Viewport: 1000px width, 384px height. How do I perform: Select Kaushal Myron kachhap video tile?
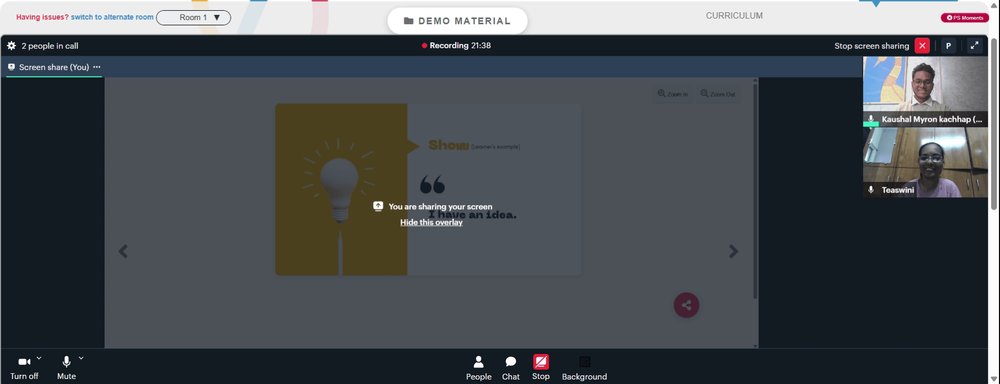[x=925, y=91]
